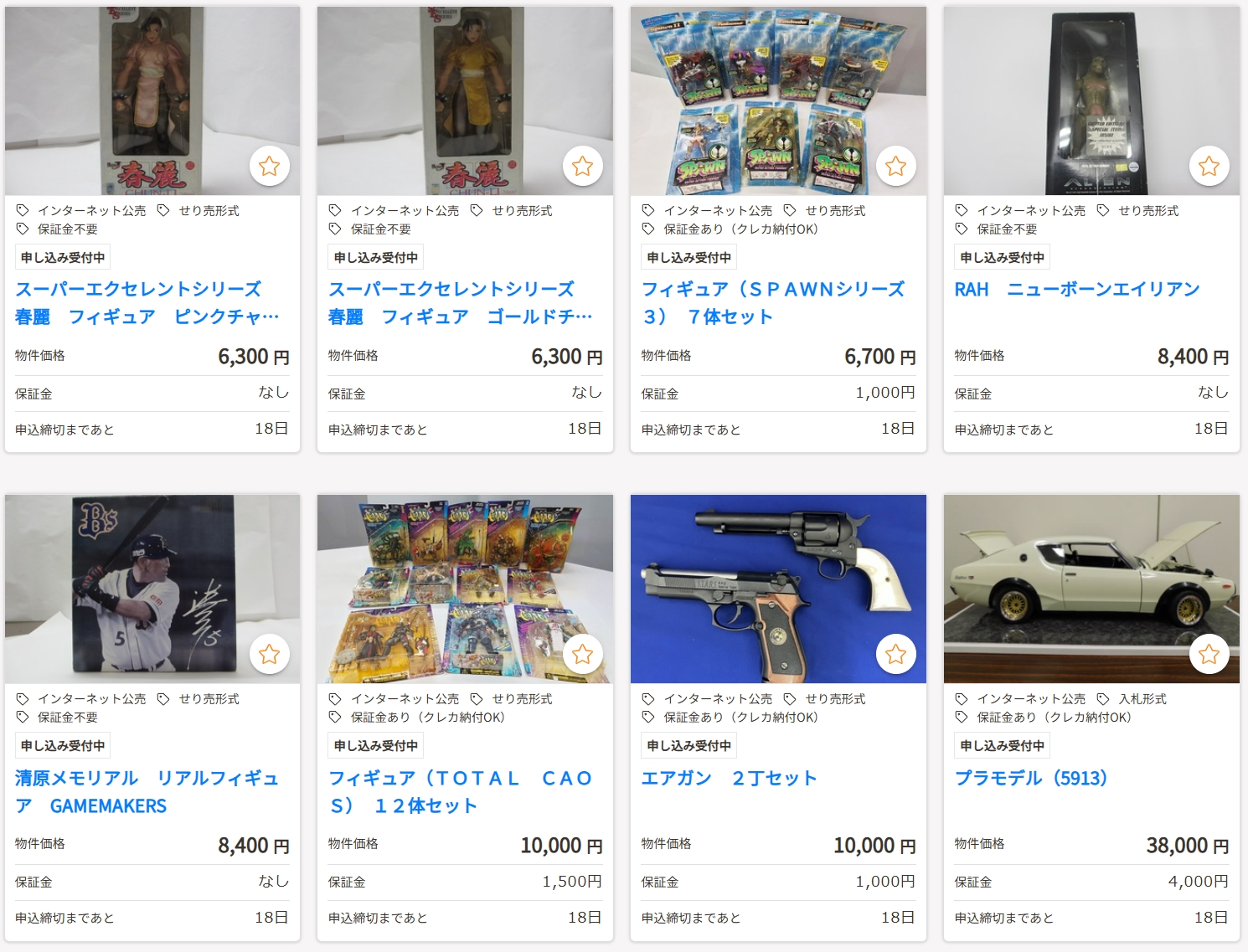The image size is (1248, 952).
Task: Star the plastic model 5913 listing
Action: [1209, 654]
